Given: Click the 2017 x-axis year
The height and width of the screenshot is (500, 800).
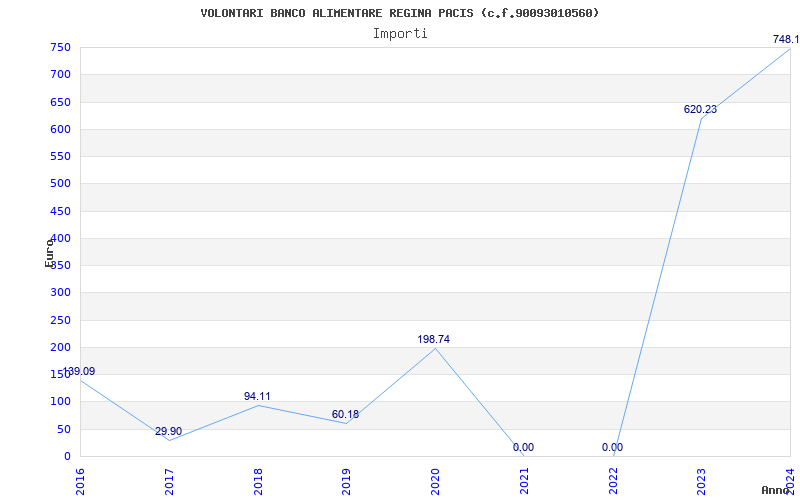Looking at the screenshot, I should point(169,482).
